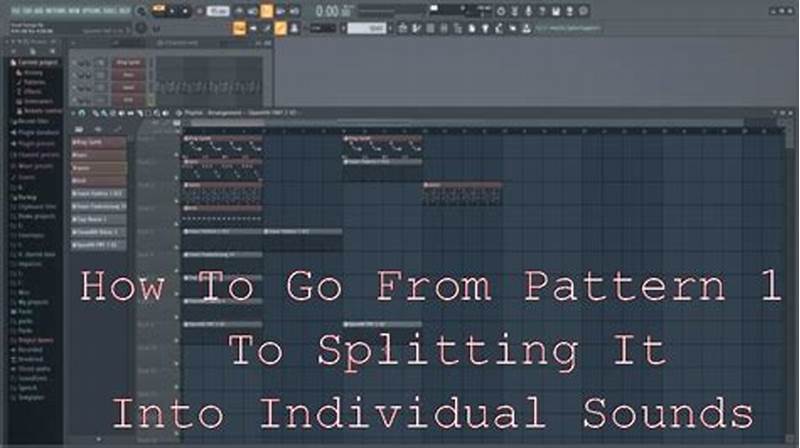The image size is (800, 448).
Task: Select the Ping Synth pattern in the picker
Action: (99, 142)
